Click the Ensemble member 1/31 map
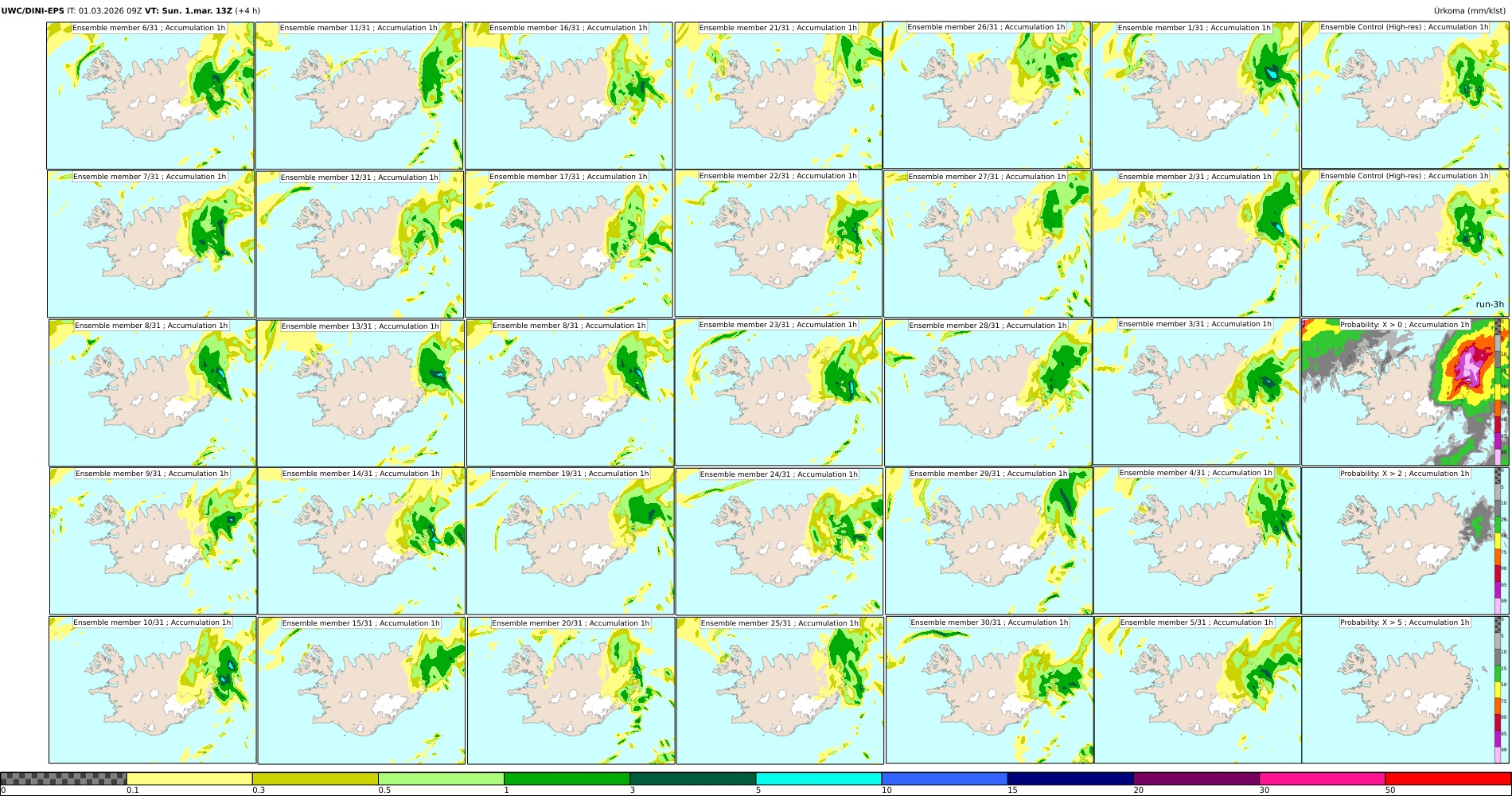 (x=1196, y=96)
